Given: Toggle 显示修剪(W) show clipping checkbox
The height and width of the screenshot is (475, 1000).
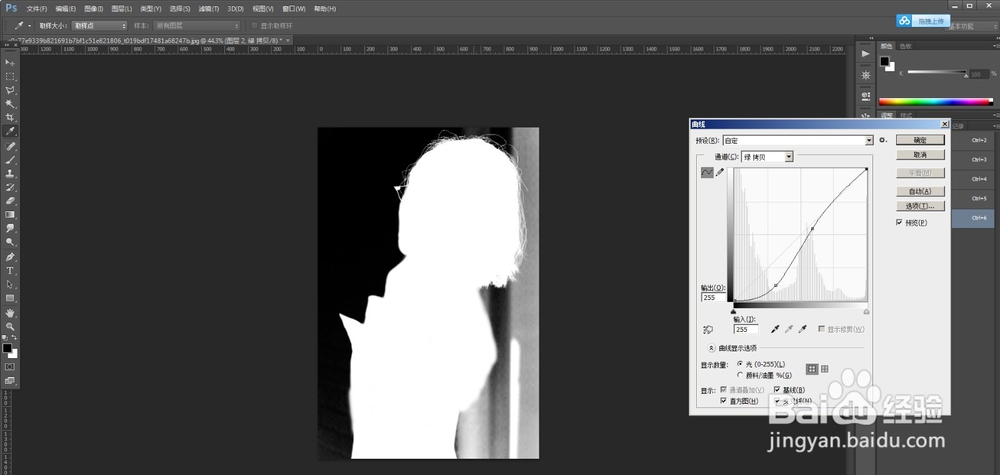Looking at the screenshot, I should click(821, 329).
